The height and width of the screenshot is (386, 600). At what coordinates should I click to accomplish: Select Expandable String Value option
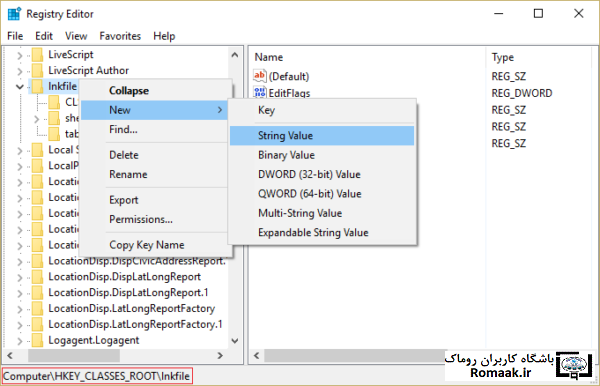tap(322, 233)
